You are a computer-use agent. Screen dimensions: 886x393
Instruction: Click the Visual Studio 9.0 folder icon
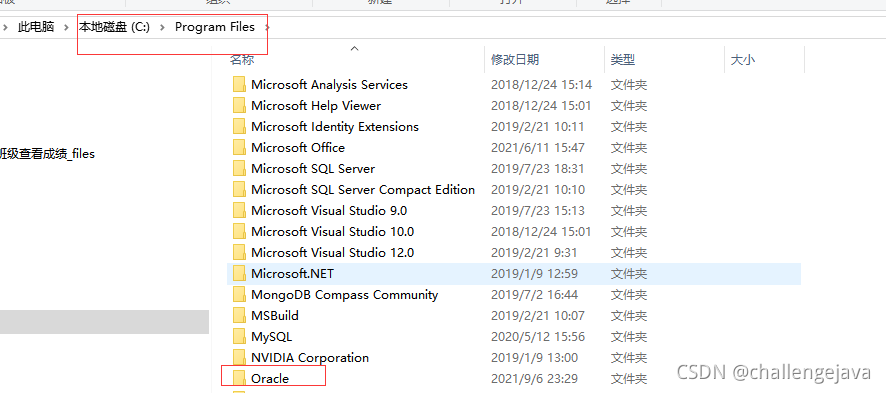pos(239,211)
